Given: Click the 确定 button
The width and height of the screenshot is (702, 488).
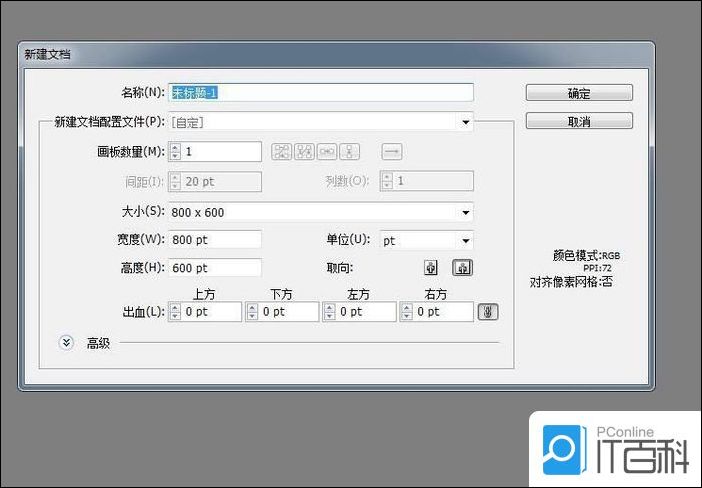Looking at the screenshot, I should (x=579, y=93).
